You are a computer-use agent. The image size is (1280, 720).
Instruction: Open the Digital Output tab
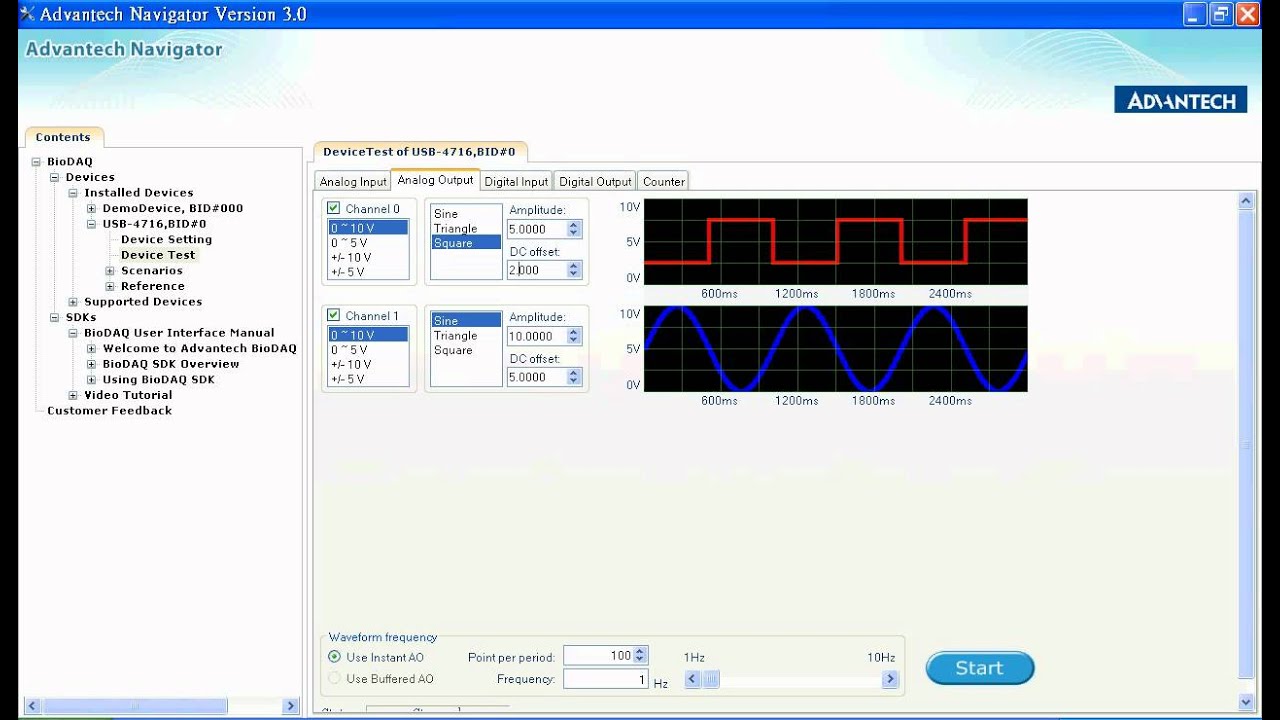(595, 182)
